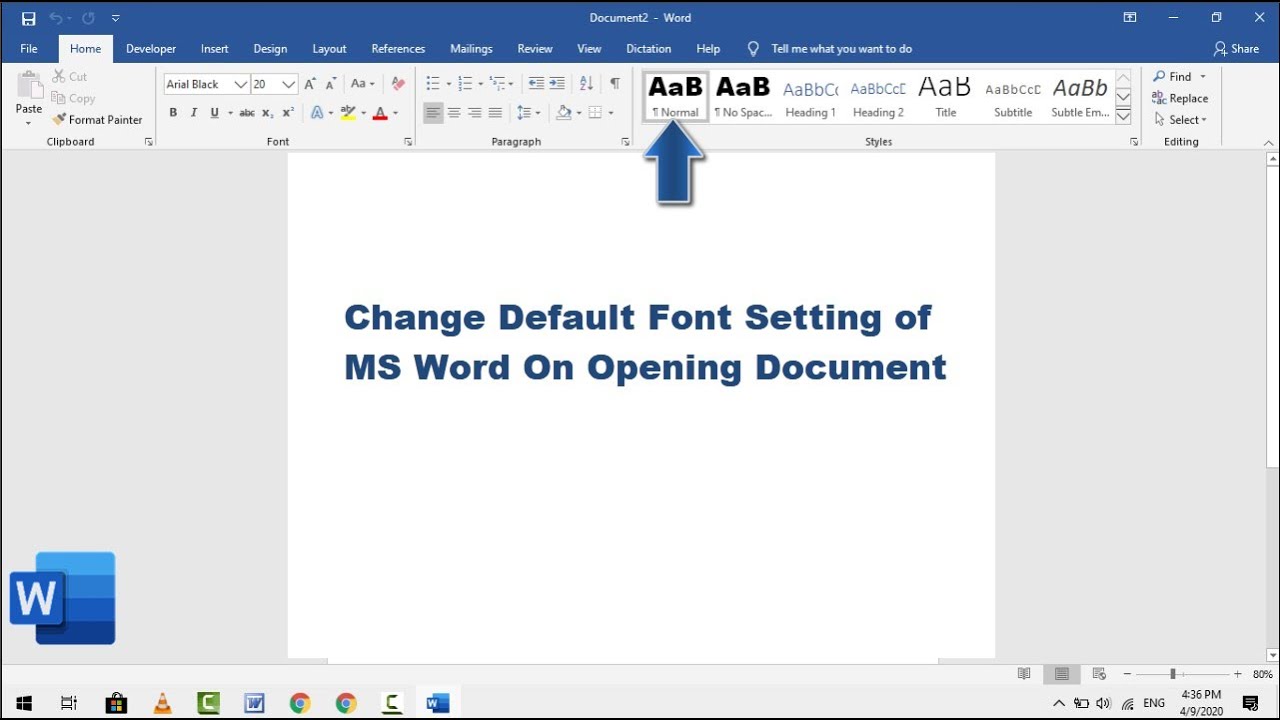Apply superscript formatting

[x=288, y=113]
